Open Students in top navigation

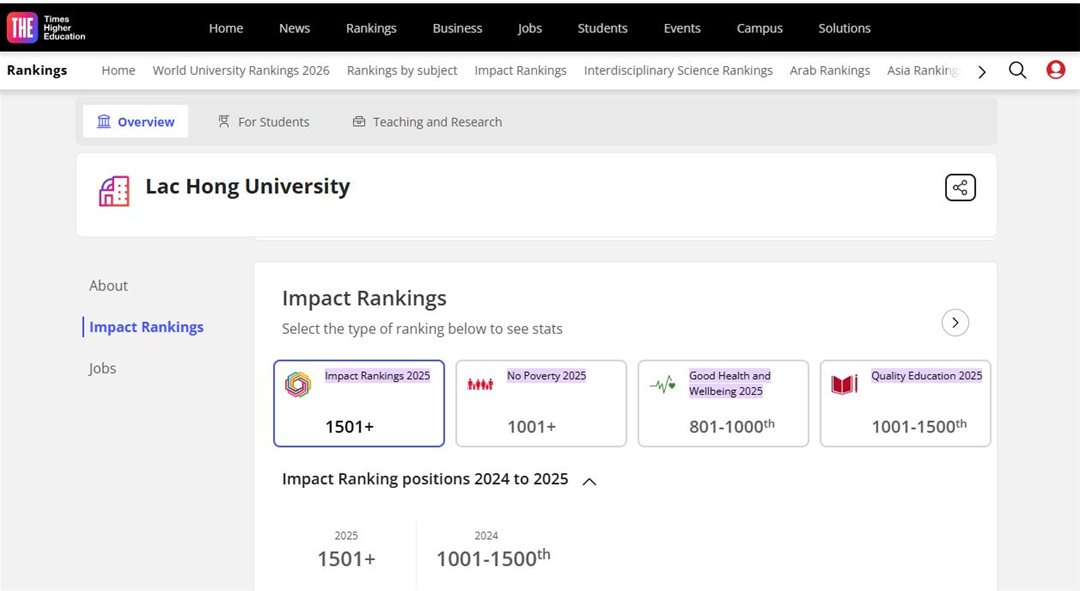pyautogui.click(x=603, y=28)
